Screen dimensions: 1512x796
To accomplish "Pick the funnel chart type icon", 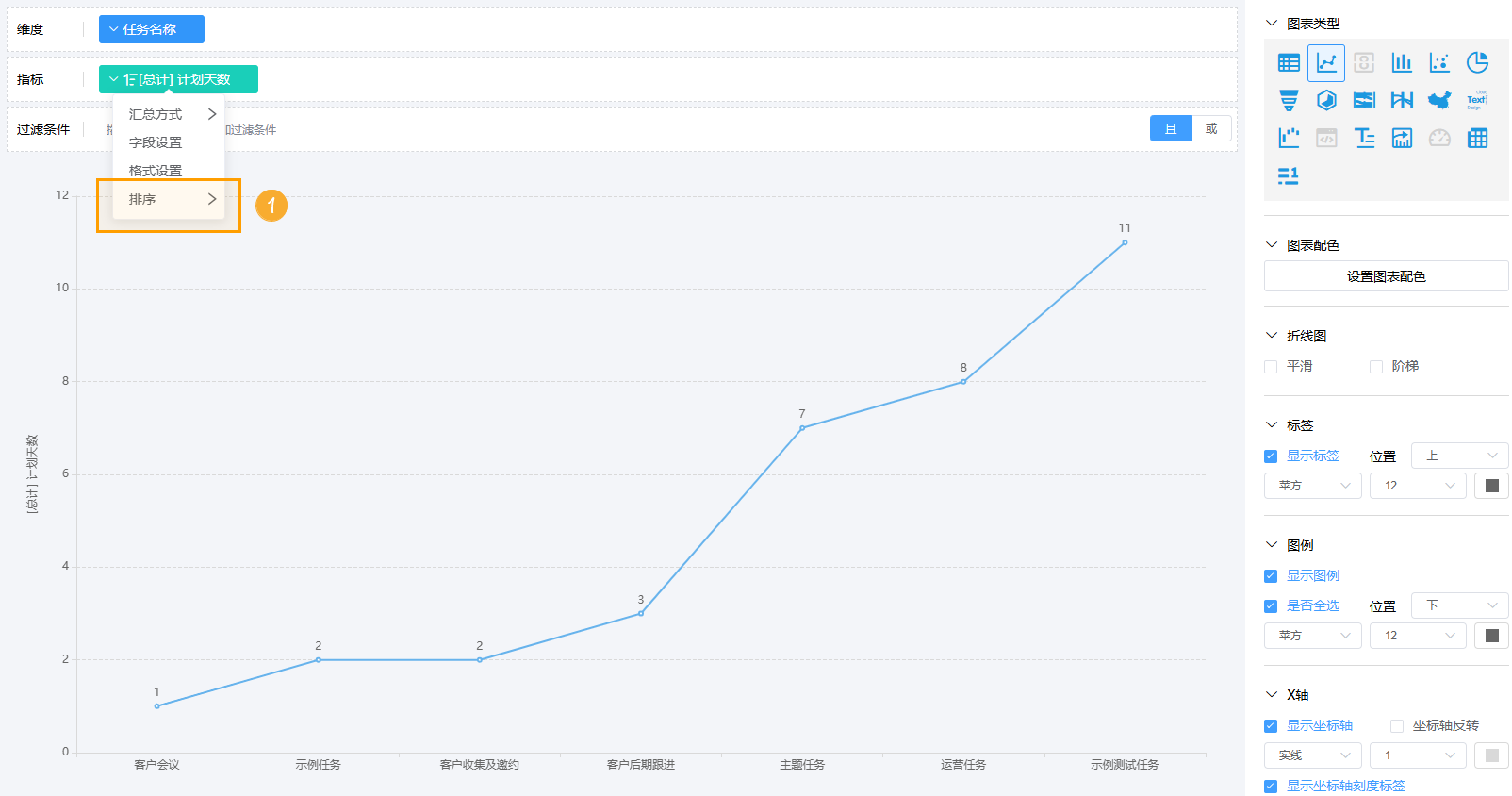I will pyautogui.click(x=1289, y=101).
